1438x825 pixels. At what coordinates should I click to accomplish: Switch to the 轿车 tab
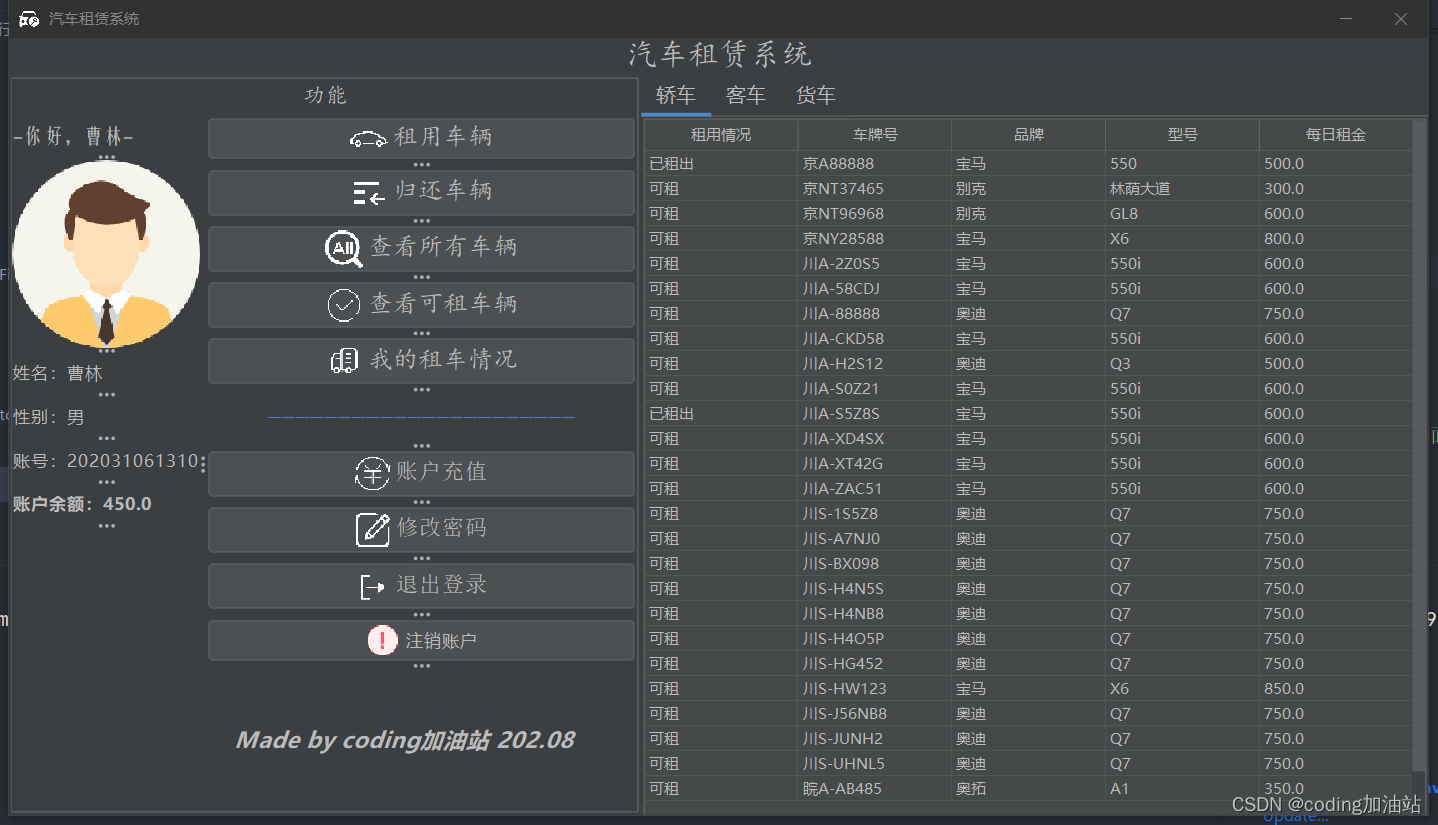676,96
